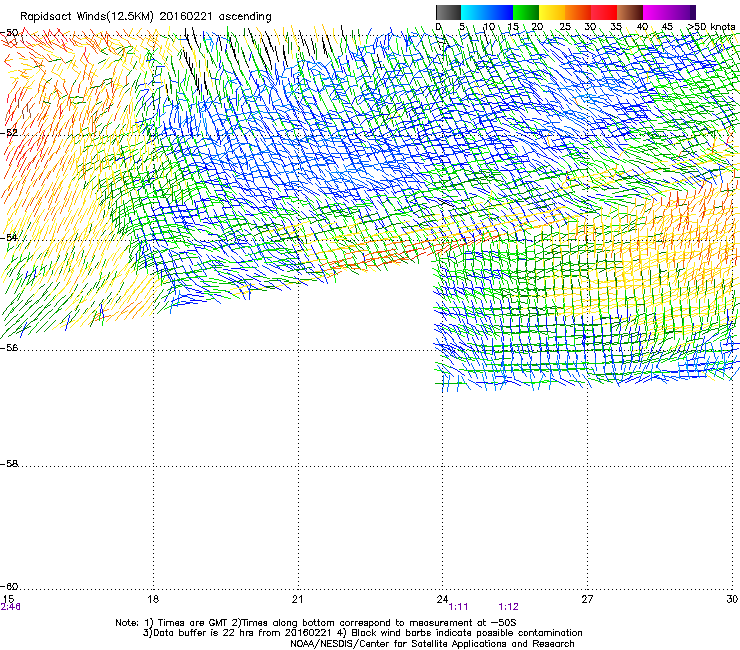Click the 27 longitude axis label
This screenshot has width=740, height=650.
(x=587, y=599)
